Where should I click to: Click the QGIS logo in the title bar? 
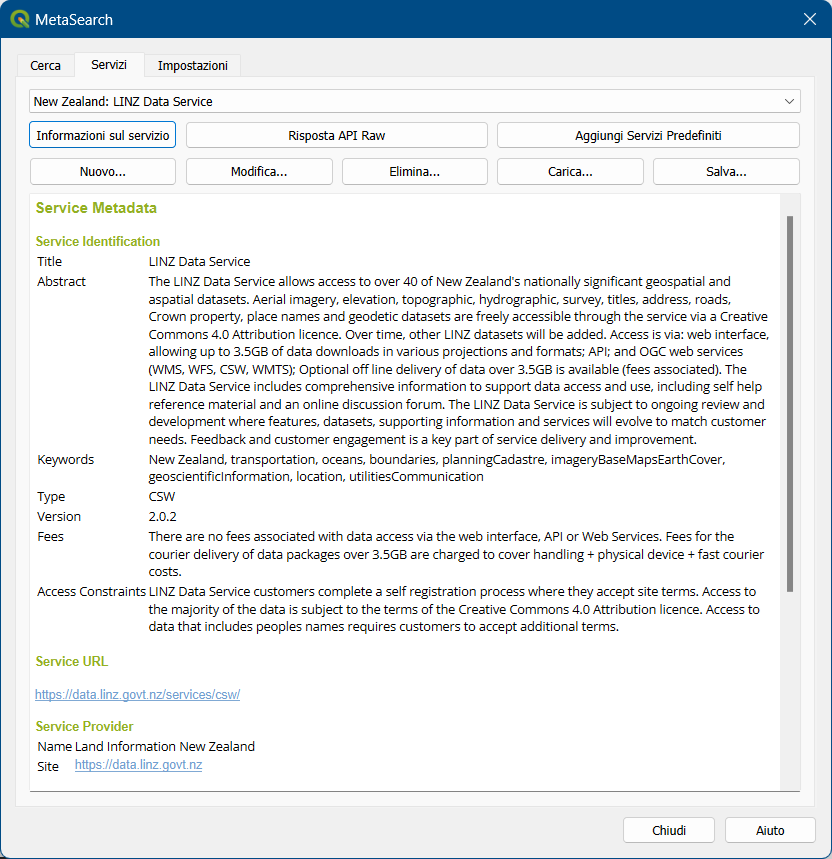pos(20,19)
